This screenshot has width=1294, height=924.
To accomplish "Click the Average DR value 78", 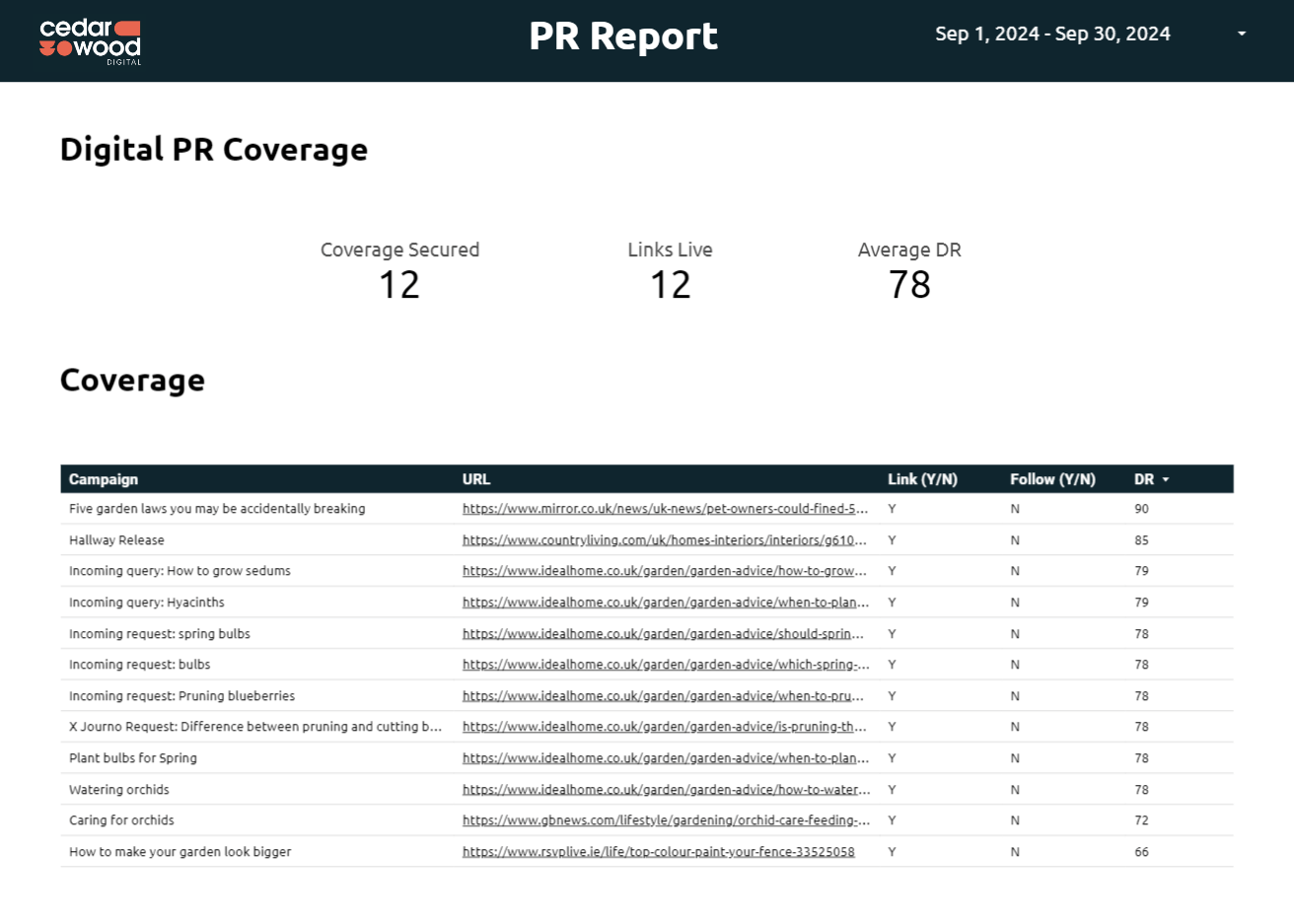I will 909,285.
